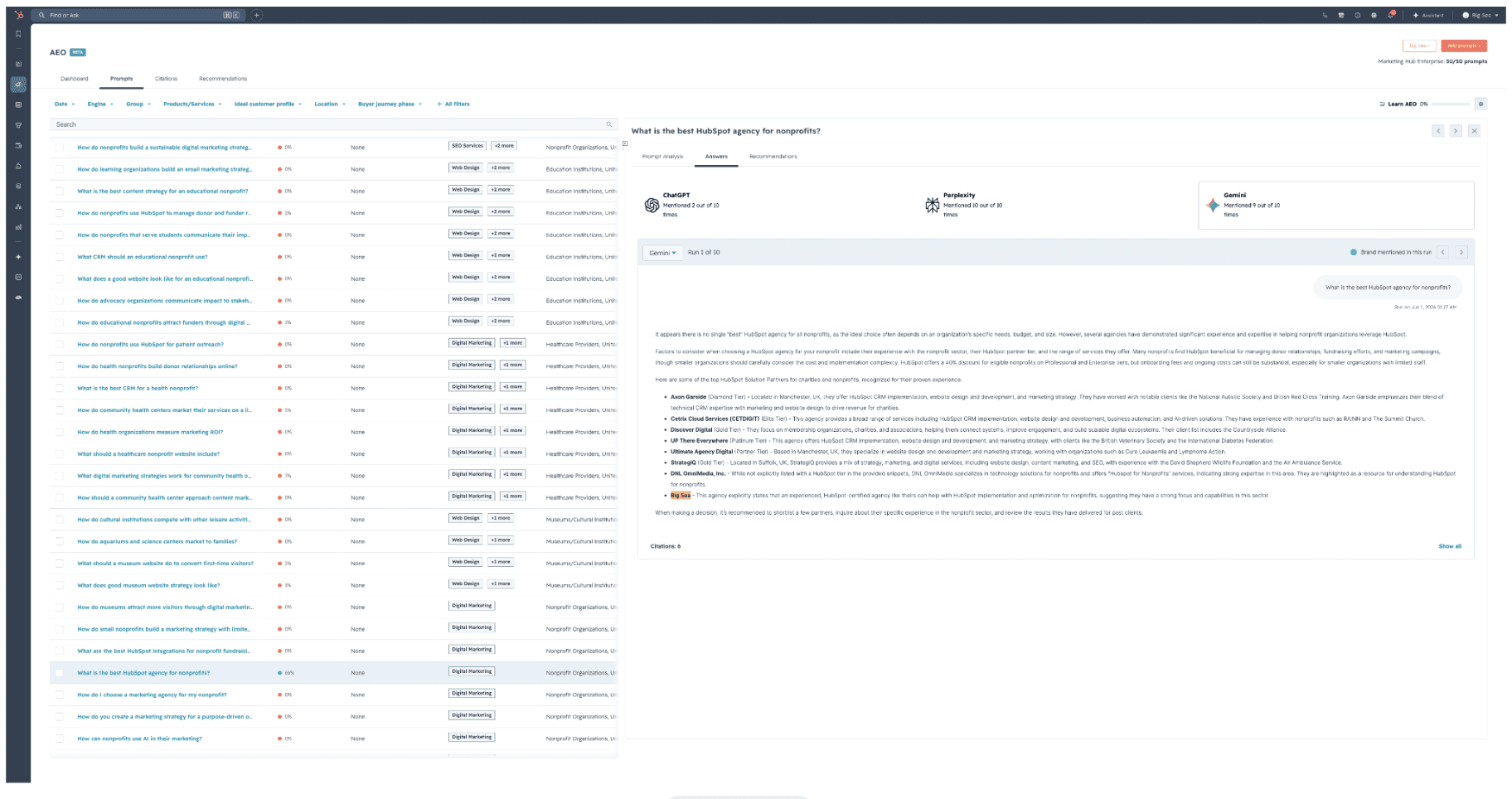Click '+2 more' tag in SEO Services row
This screenshot has width=1512, height=799.
click(x=503, y=146)
